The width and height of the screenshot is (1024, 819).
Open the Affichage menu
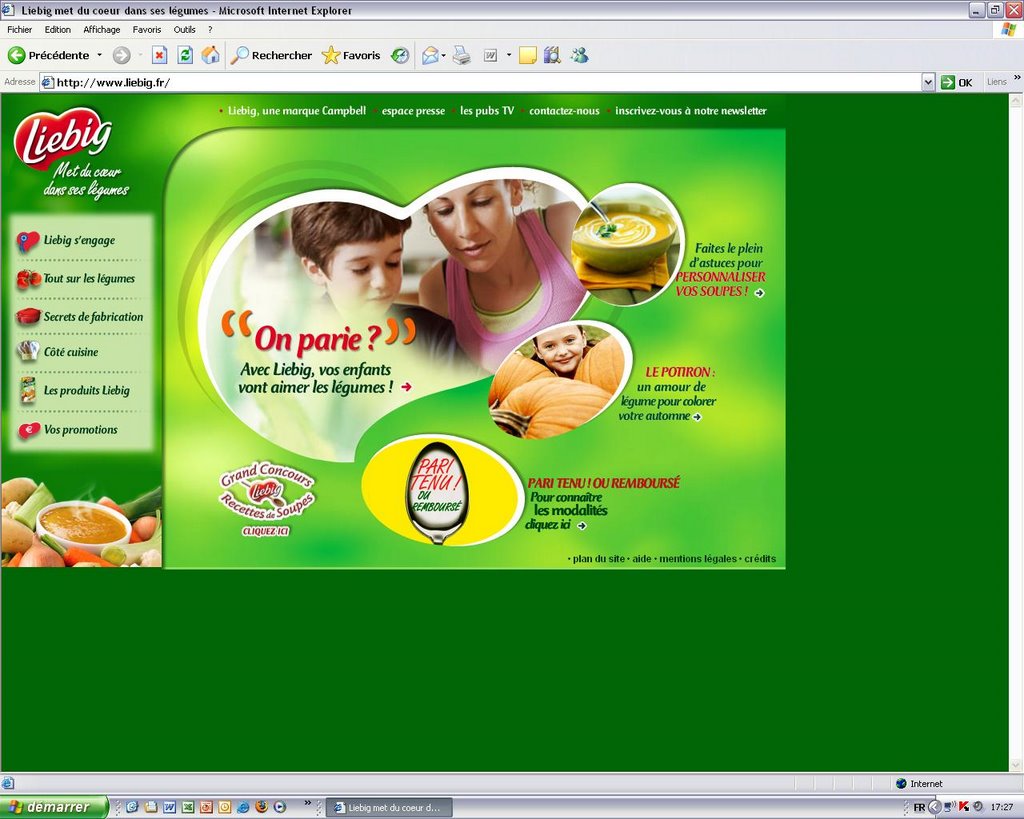pyautogui.click(x=101, y=29)
